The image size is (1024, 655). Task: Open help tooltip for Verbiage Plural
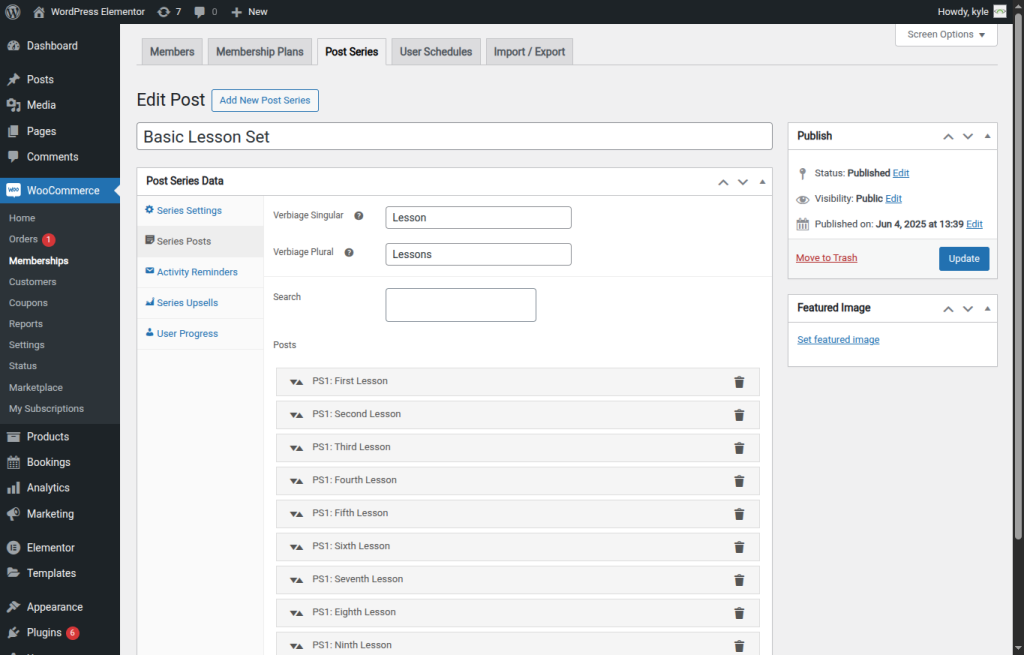[x=349, y=253]
